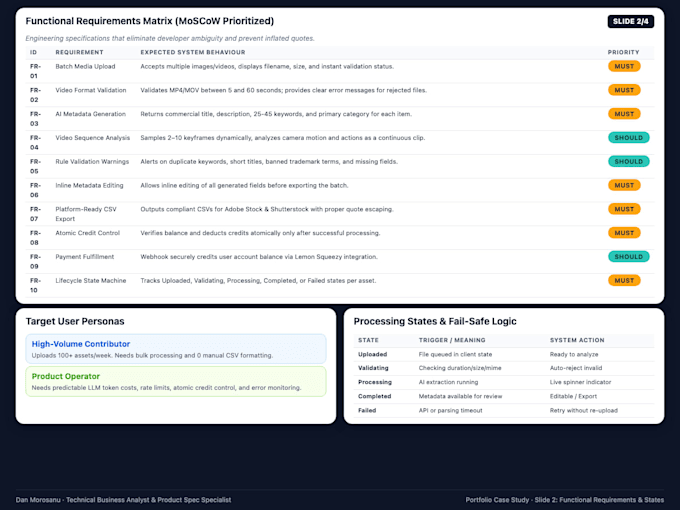Click the Atomic Credit Control requirement

point(88,233)
